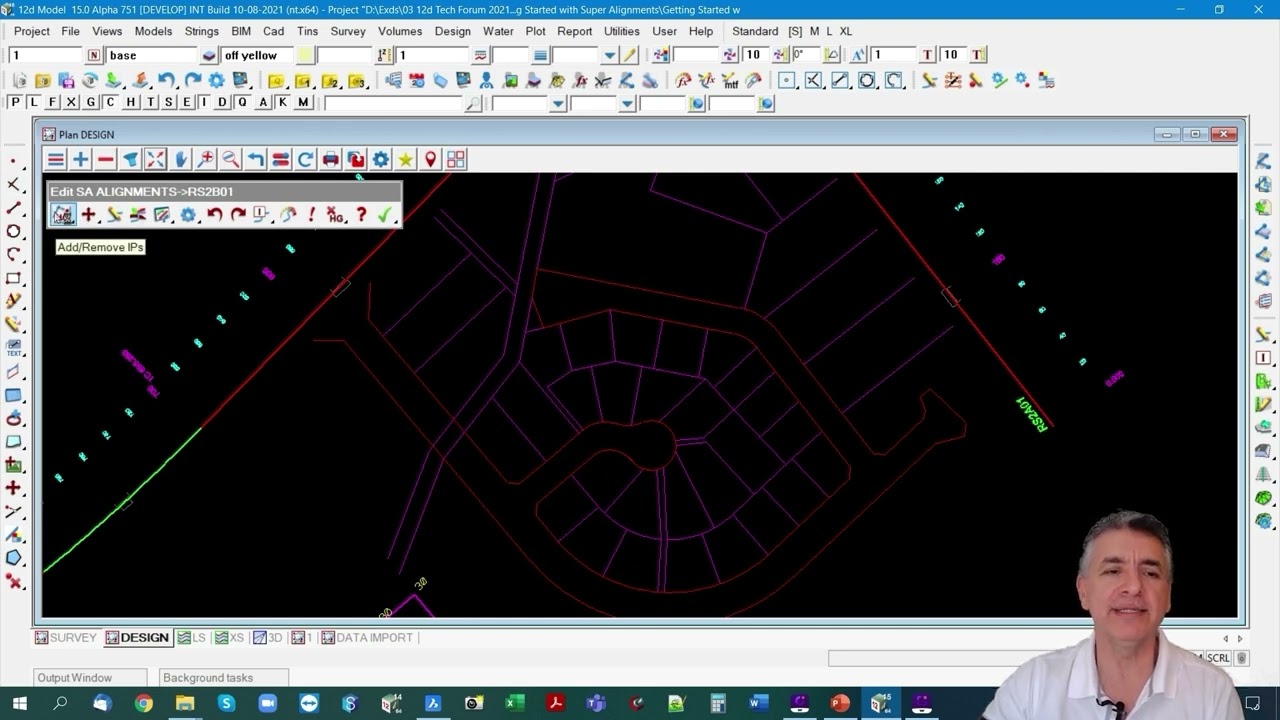Click the four-squares grid icon in Plan view
1280x720 pixels.
click(456, 160)
